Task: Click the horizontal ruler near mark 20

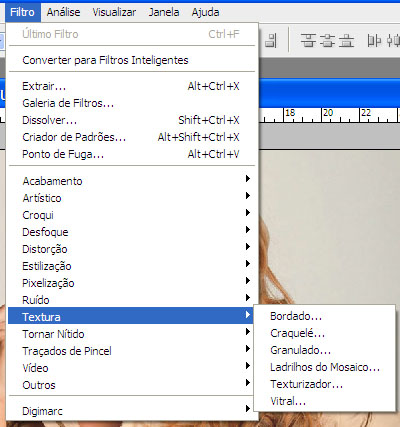Action: pyautogui.click(x=328, y=115)
